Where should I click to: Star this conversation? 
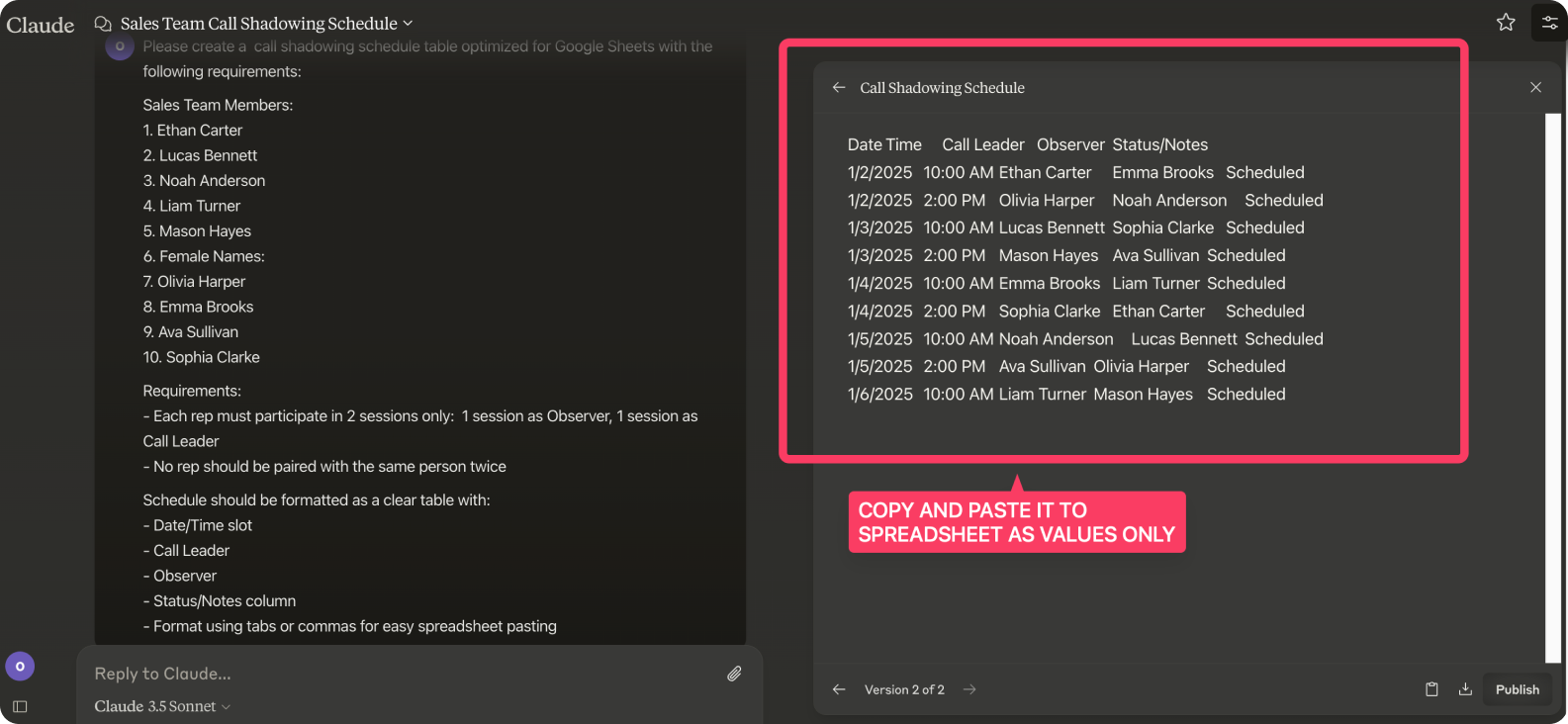tap(1506, 22)
